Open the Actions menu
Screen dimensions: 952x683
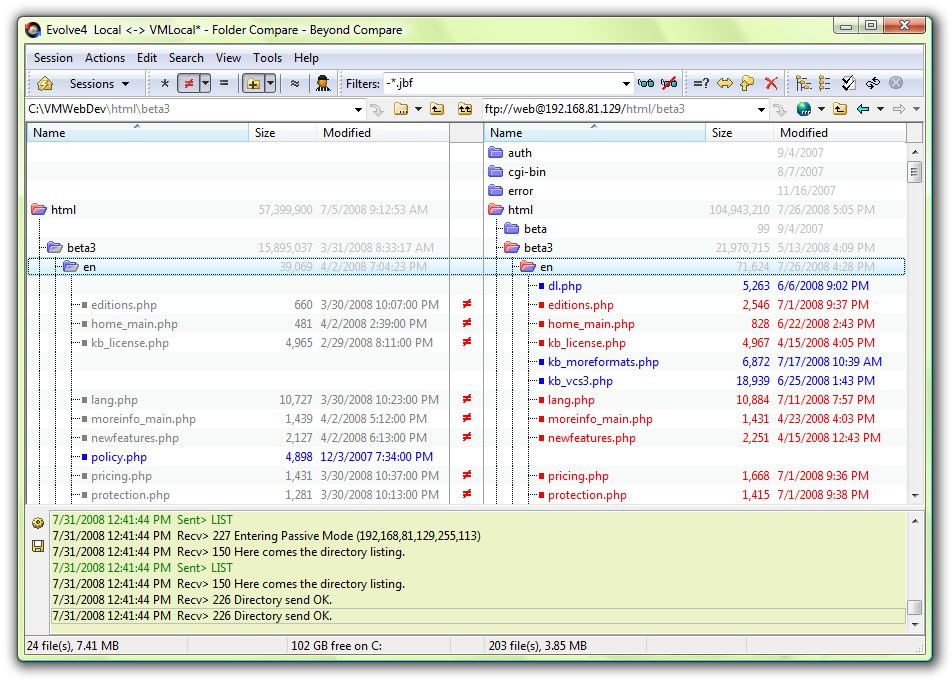(105, 58)
